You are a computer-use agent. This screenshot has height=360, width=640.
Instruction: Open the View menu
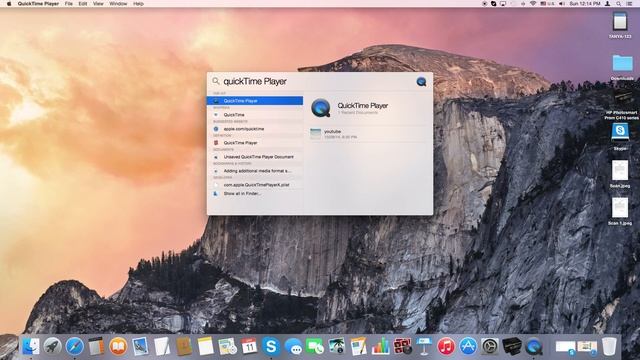98,4
